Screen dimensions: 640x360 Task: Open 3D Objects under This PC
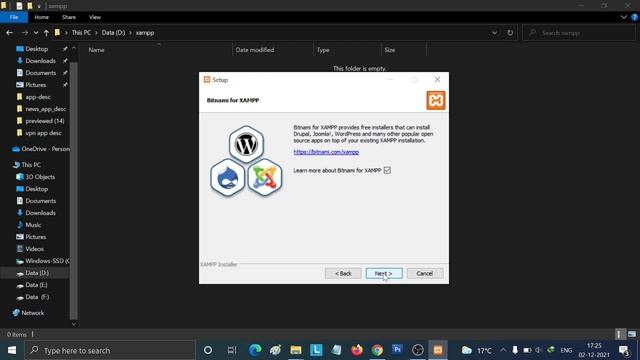pos(40,177)
